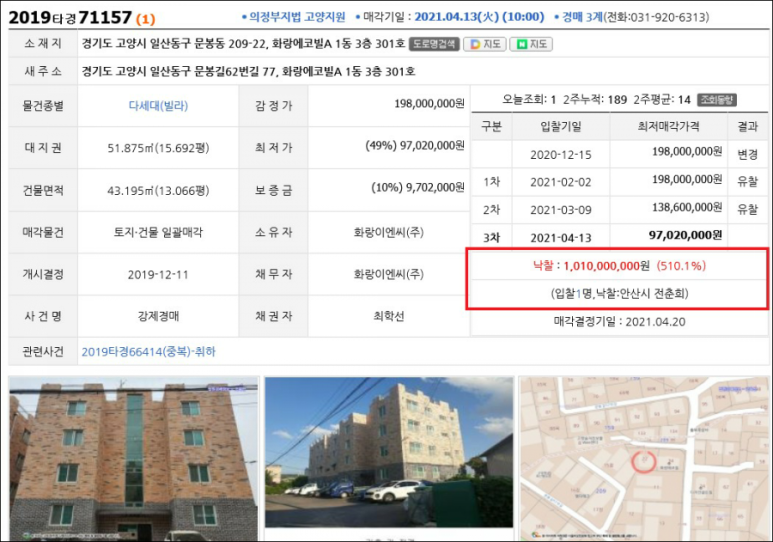This screenshot has width=773, height=542.
Task: Click the 입찰기일 column header
Action: click(x=561, y=127)
